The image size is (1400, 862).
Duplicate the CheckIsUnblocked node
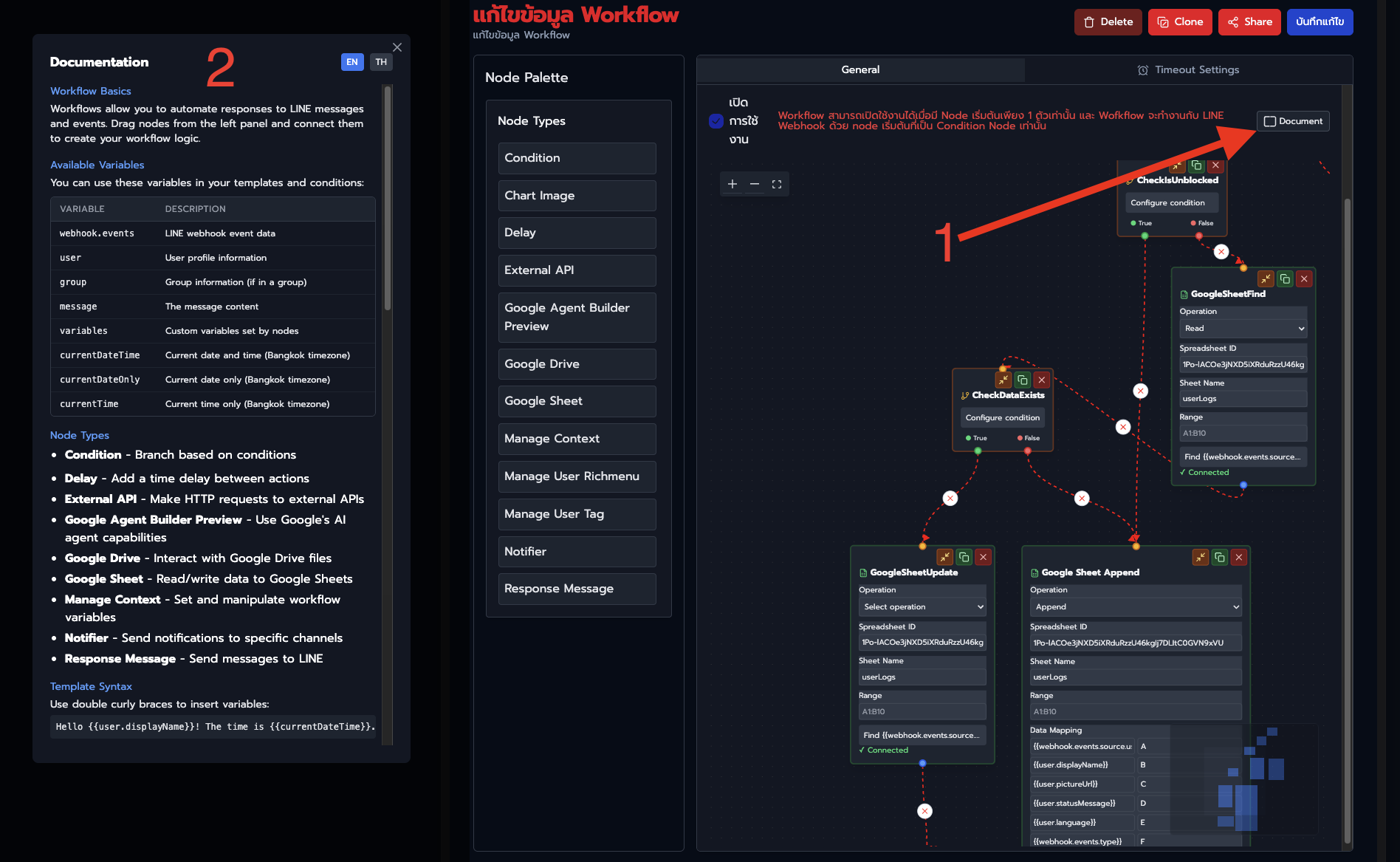pos(1196,165)
